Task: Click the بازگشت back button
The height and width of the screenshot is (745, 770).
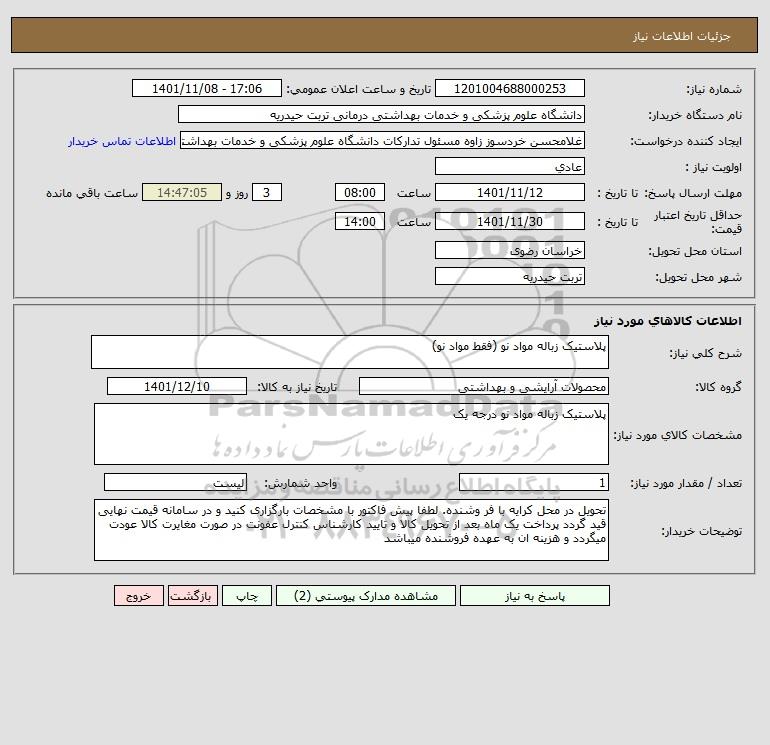Action: pyautogui.click(x=192, y=596)
